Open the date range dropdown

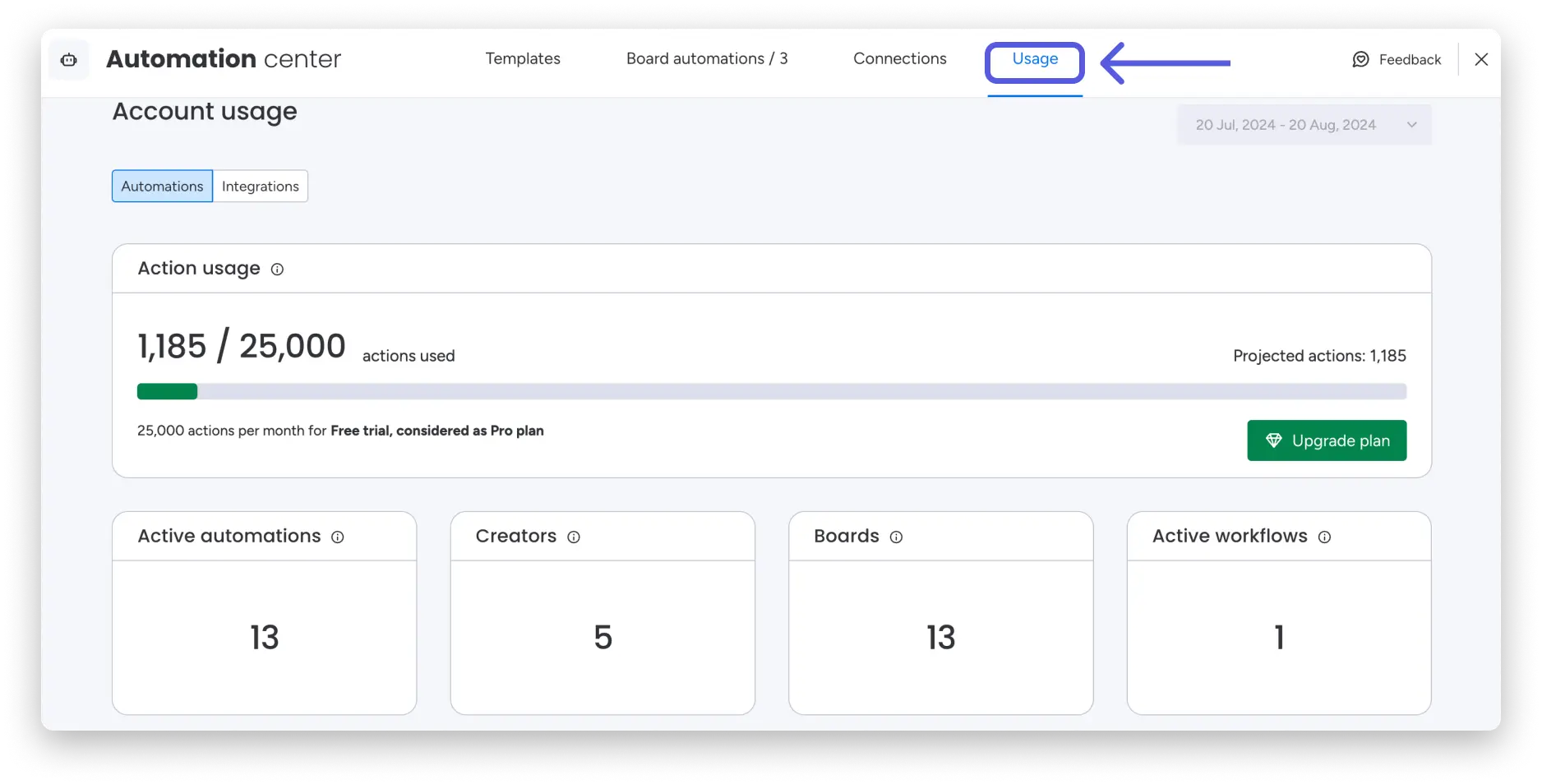coord(1304,125)
